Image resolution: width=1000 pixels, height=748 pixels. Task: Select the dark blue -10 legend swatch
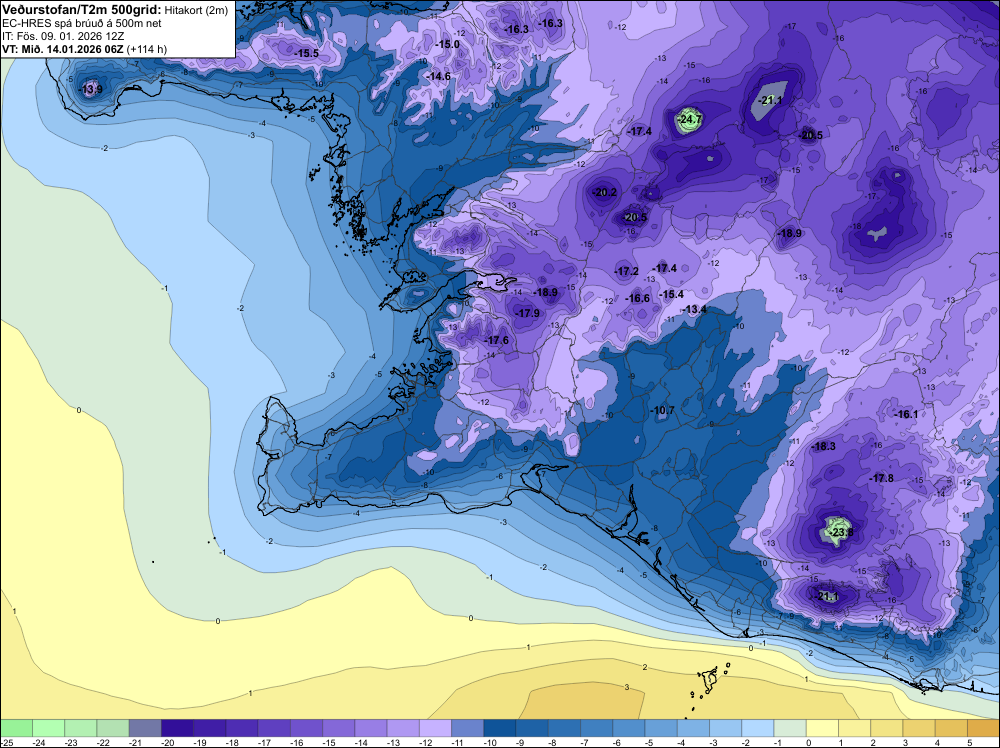point(499,728)
